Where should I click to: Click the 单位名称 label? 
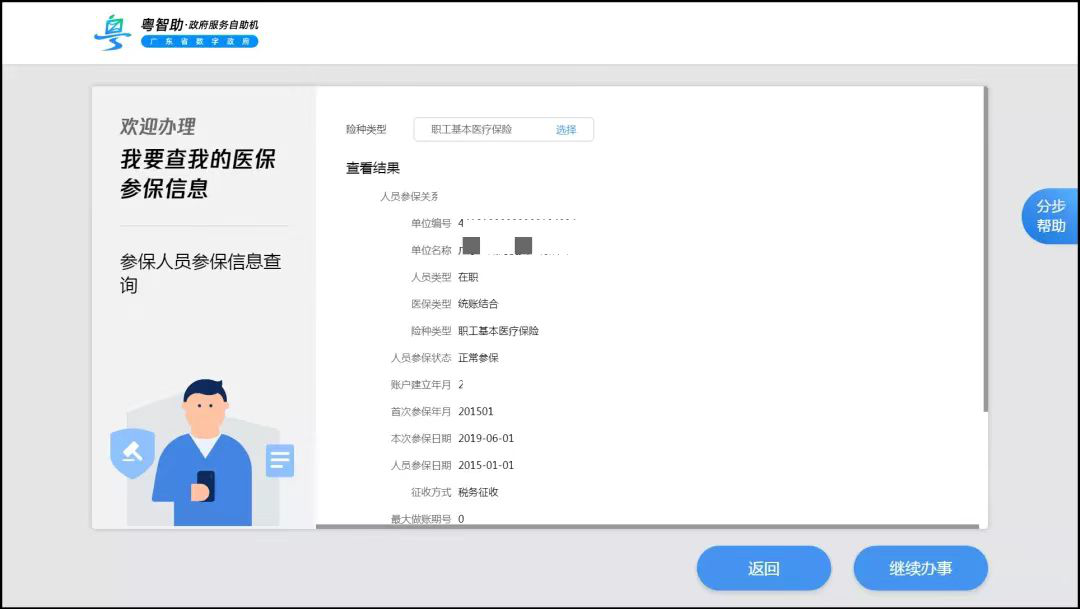point(431,250)
